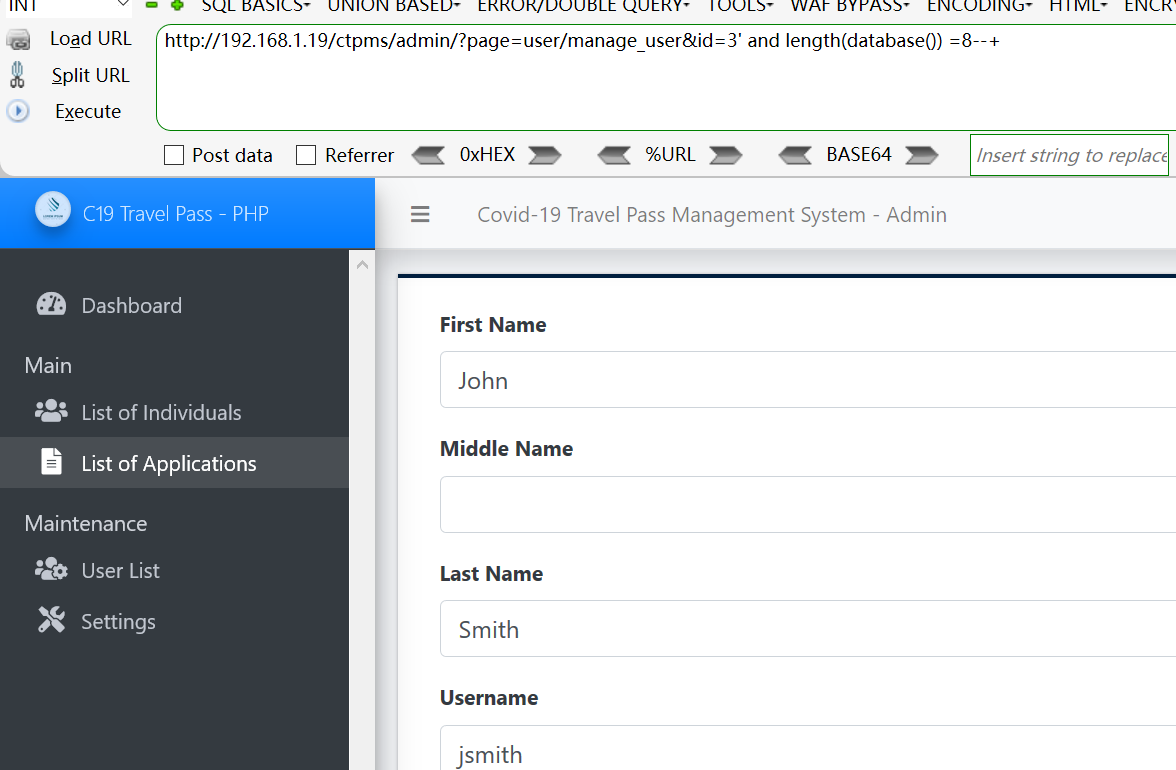Click the BASE64 encode label
This screenshot has width=1176, height=770.
pos(860,154)
